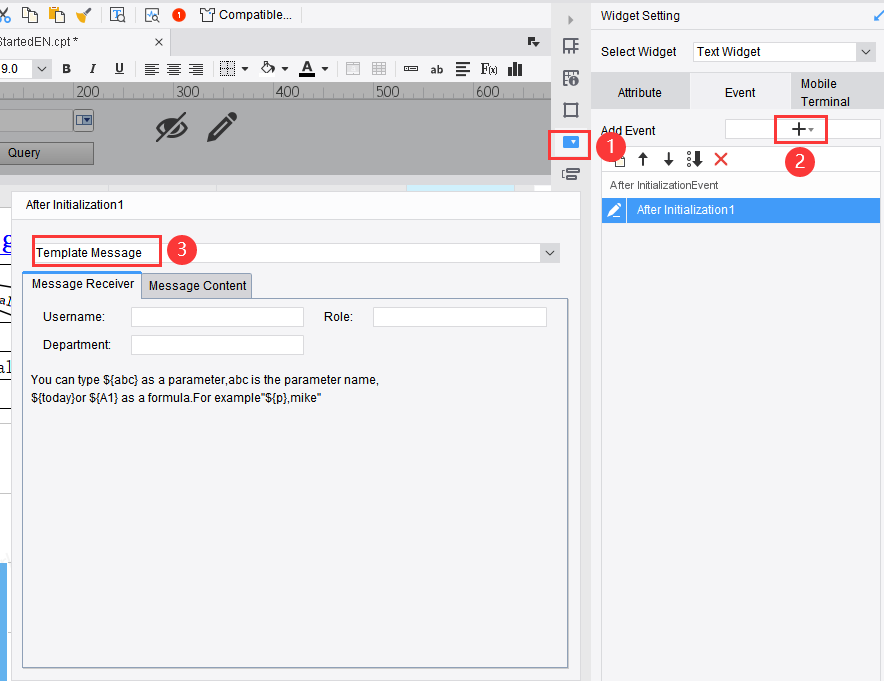The height and width of the screenshot is (681, 884).
Task: Switch to the Event tab
Action: tap(740, 92)
